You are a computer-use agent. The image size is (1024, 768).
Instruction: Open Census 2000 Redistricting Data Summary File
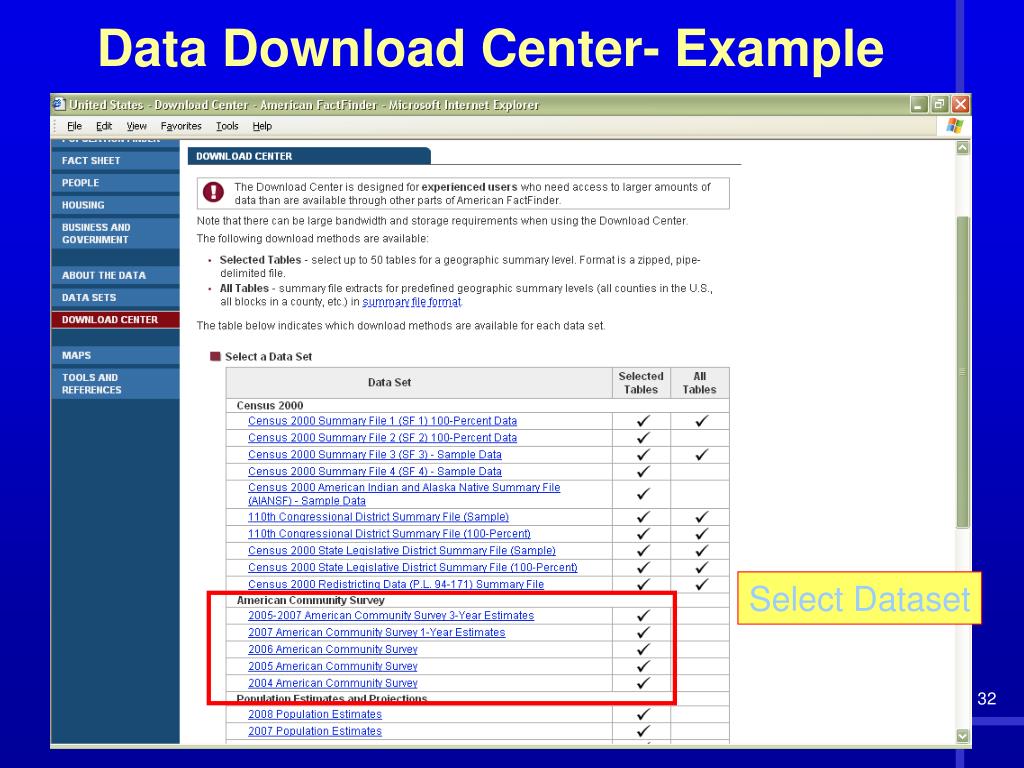[396, 584]
